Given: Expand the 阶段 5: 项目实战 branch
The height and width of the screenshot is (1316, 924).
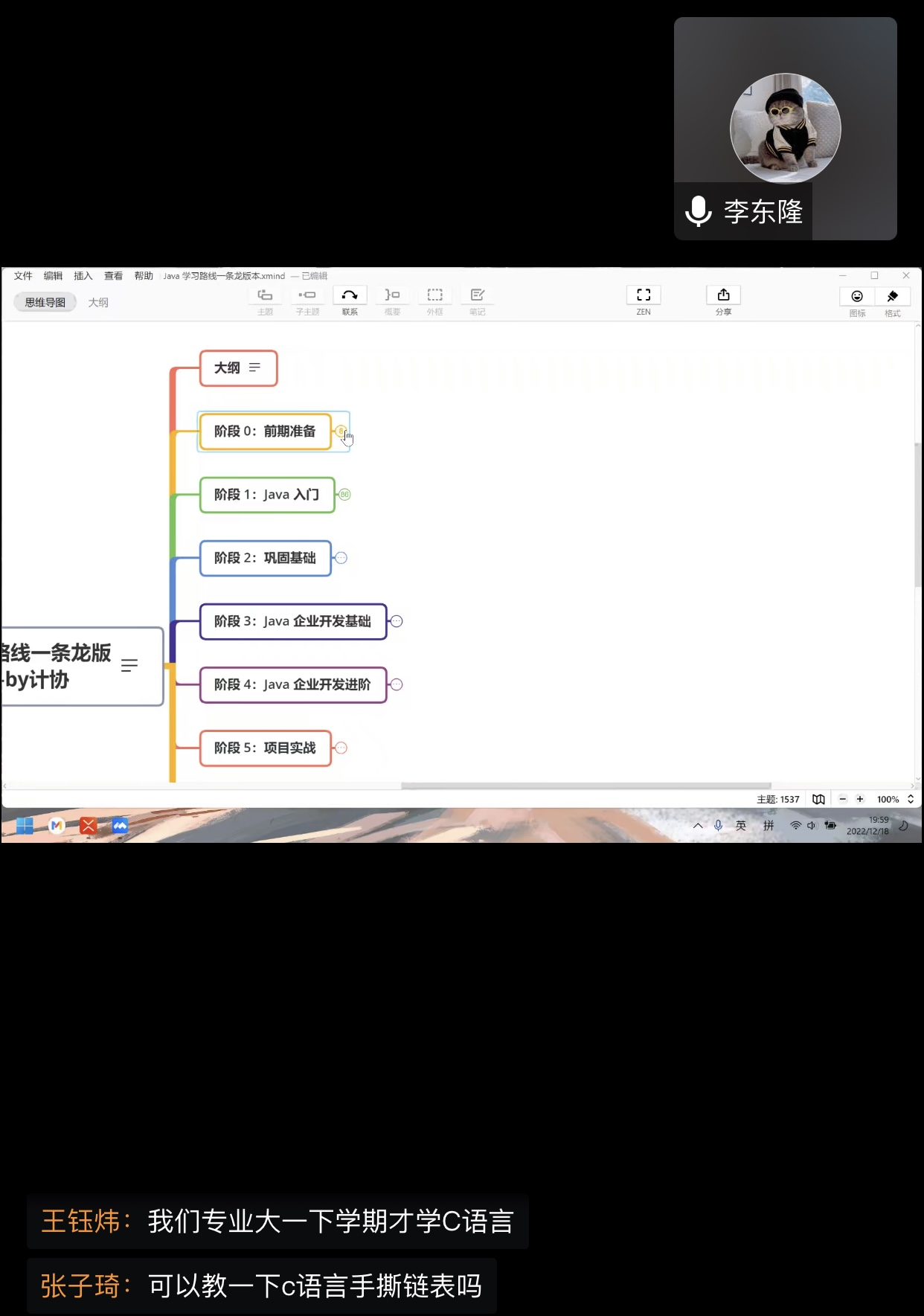Looking at the screenshot, I should pos(341,748).
